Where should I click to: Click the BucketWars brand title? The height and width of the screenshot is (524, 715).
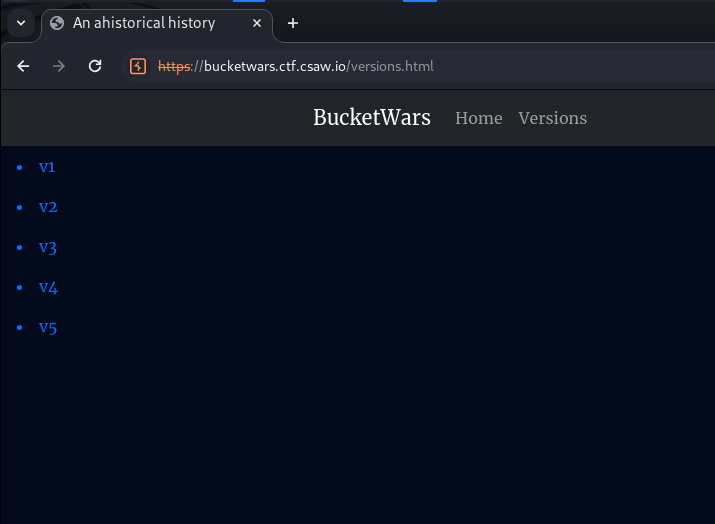(371, 117)
